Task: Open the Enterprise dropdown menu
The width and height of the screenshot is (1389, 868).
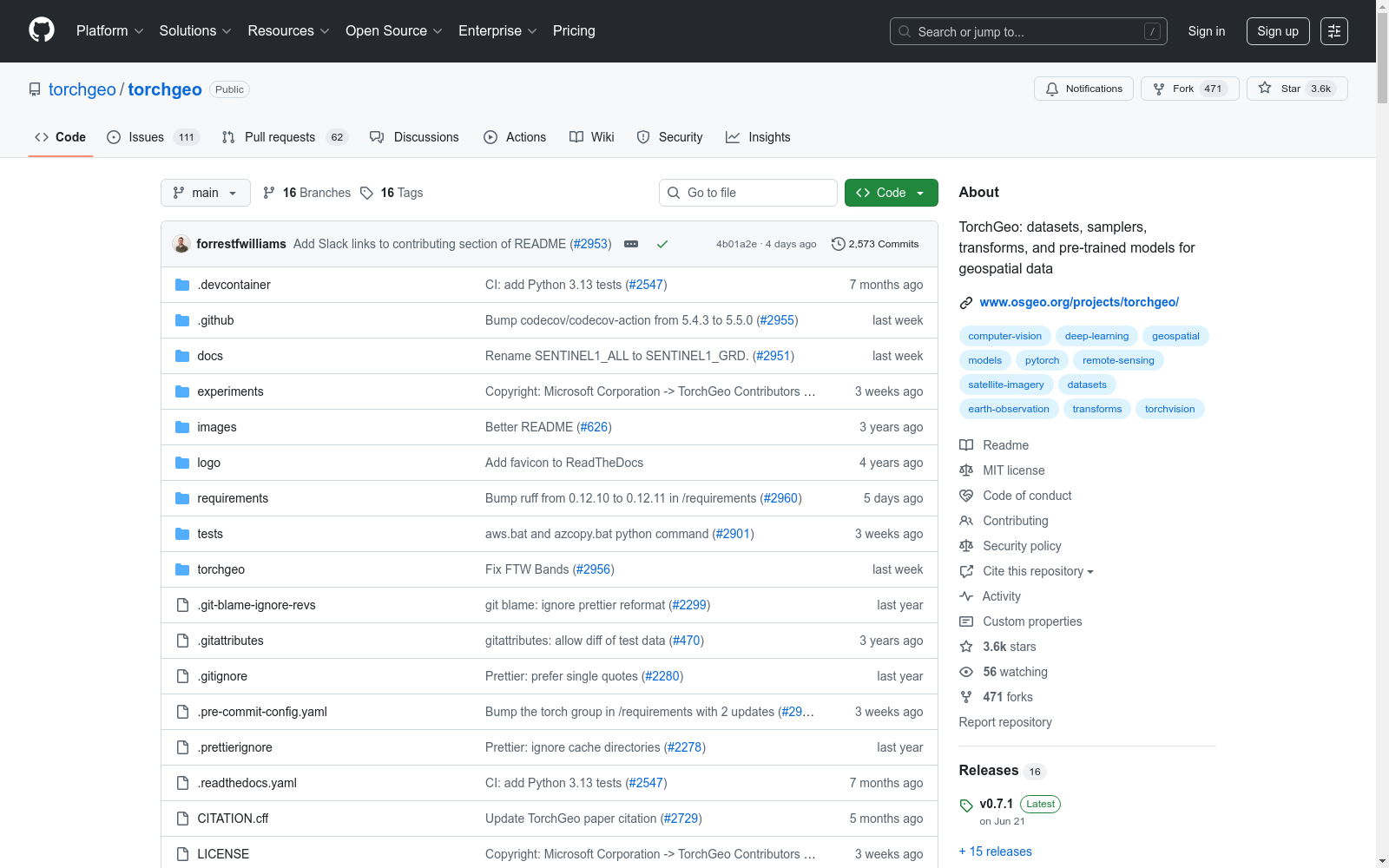Action: point(497,31)
